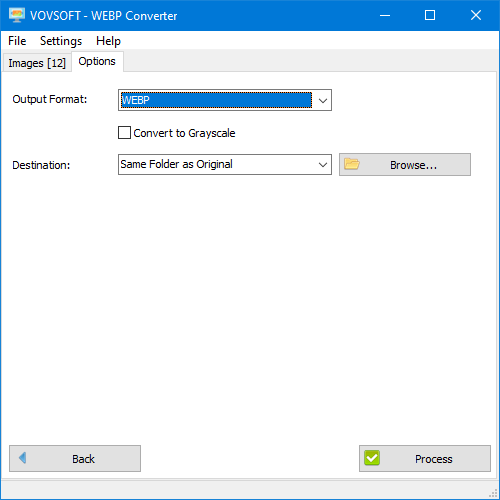The width and height of the screenshot is (500, 500).
Task: Open the Destination dropdown arrow
Action: pos(322,165)
